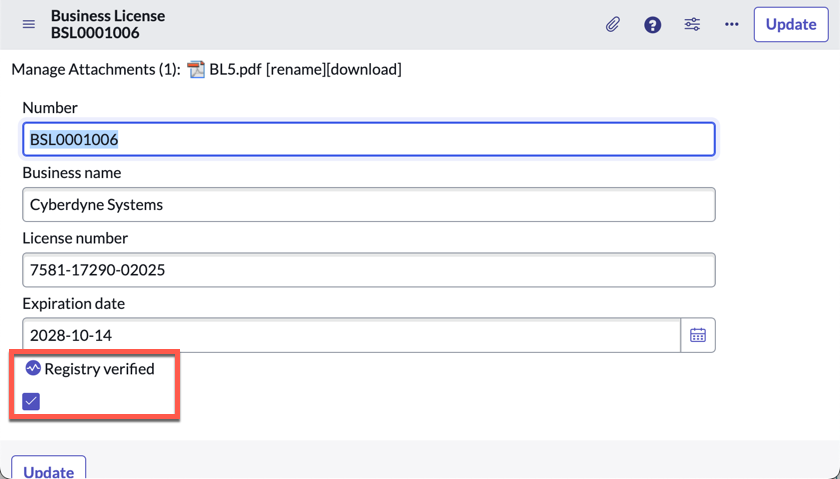Open the BL5.pdf attachment link
Screen dimensions: 840x479
[x=235, y=70]
